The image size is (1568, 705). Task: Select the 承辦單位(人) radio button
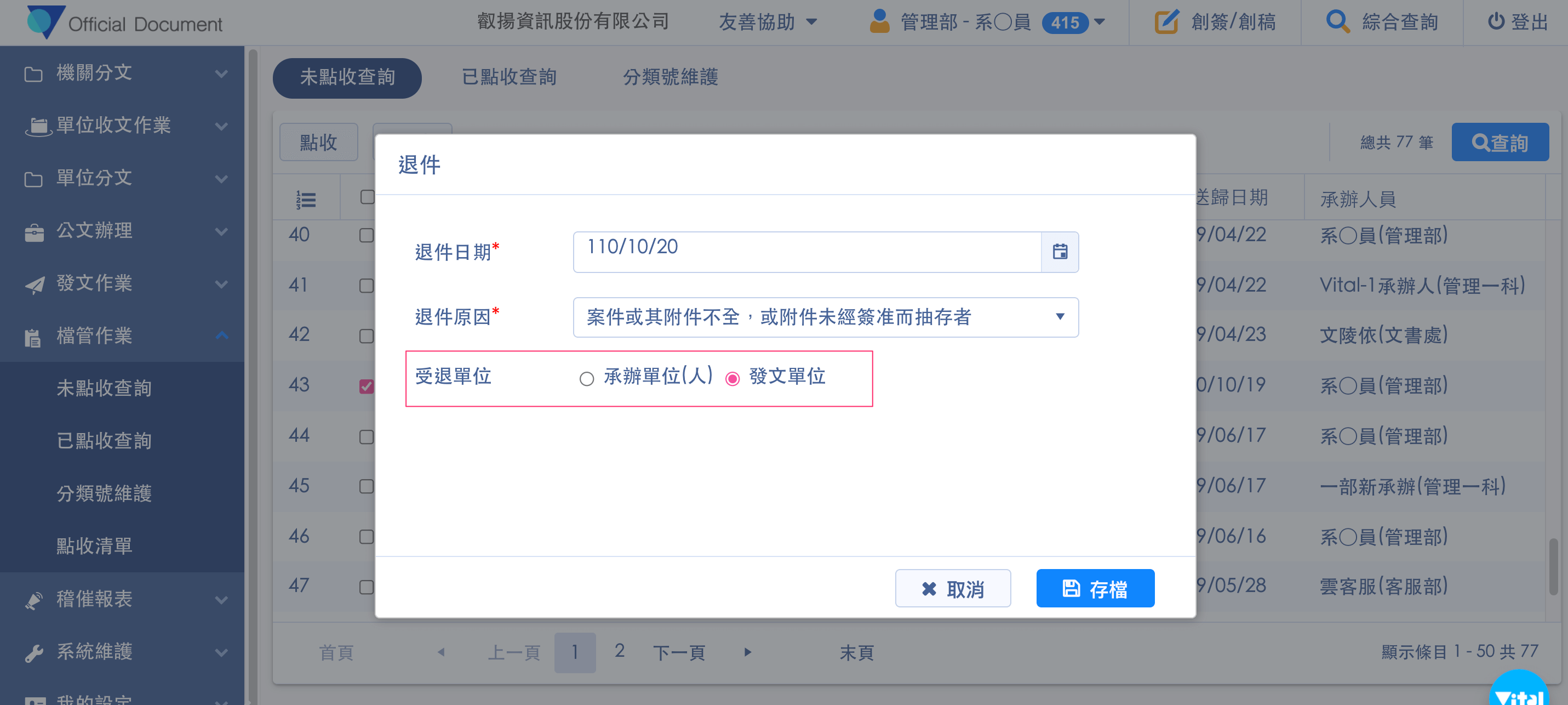click(586, 379)
